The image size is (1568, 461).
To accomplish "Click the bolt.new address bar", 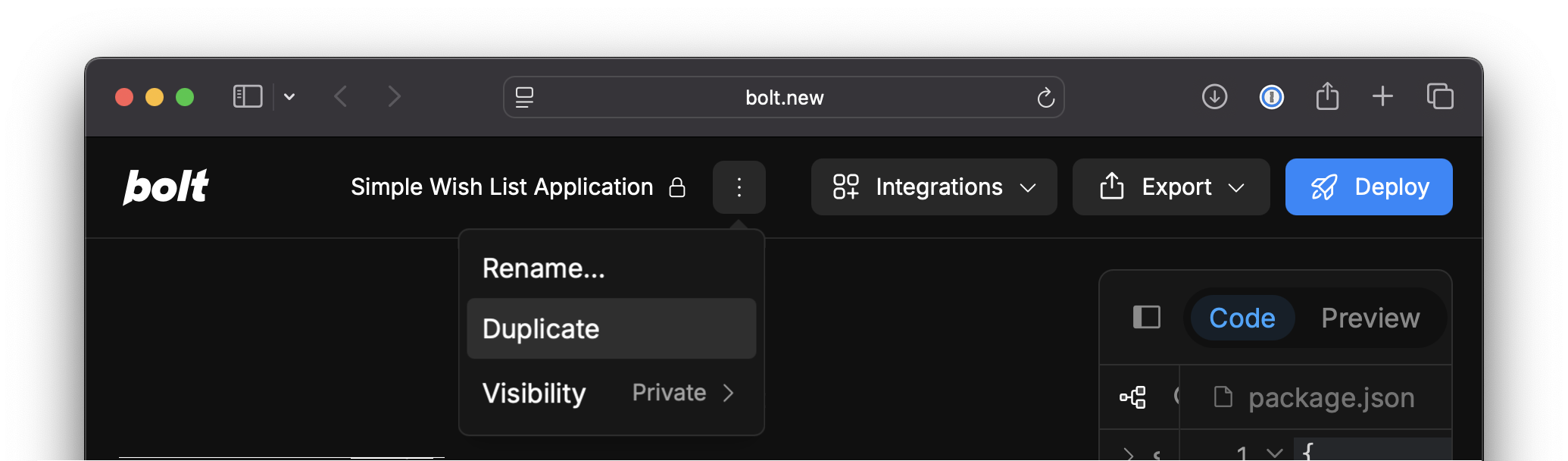I will pyautogui.click(x=783, y=98).
